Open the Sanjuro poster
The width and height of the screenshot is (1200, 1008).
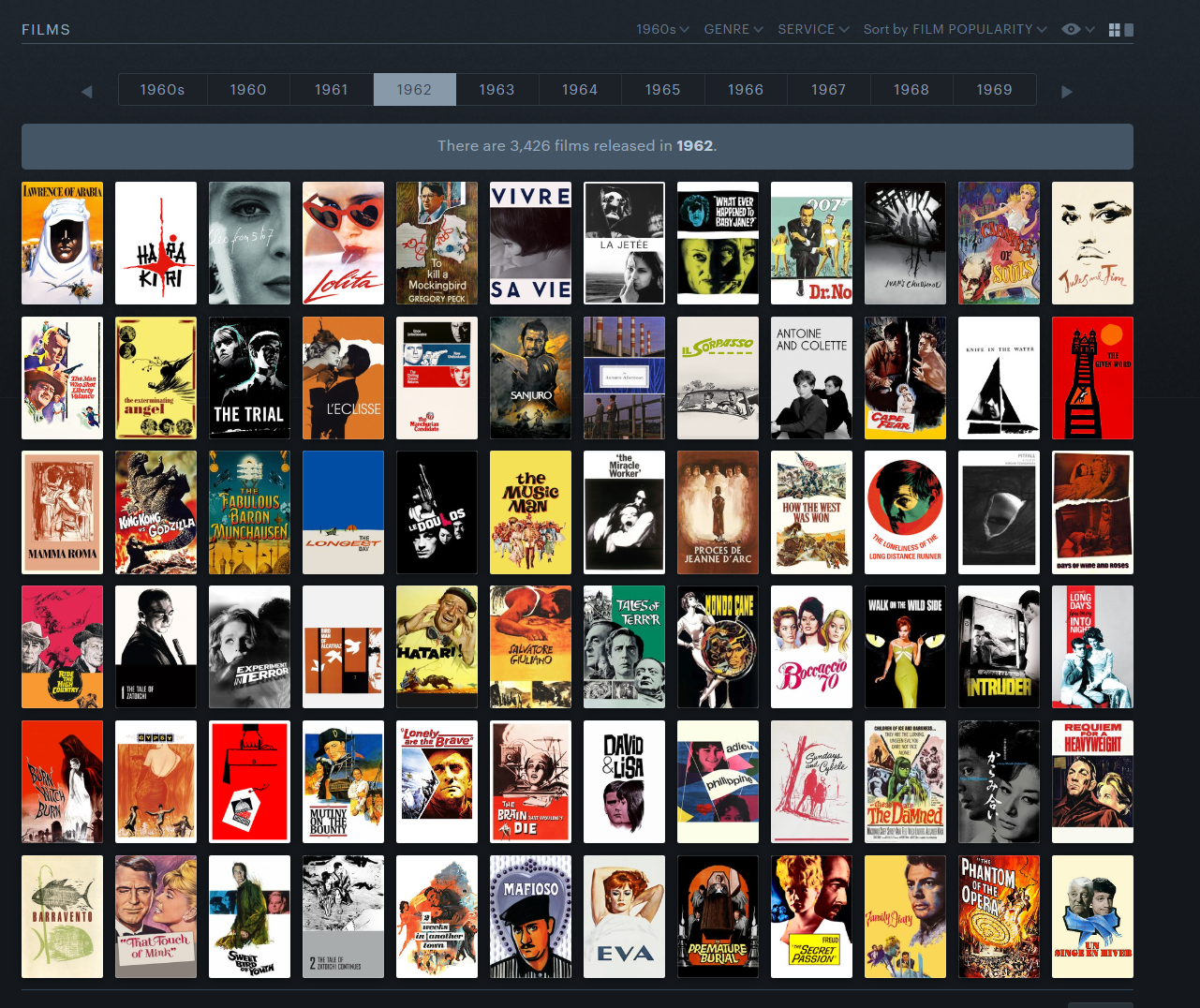click(531, 378)
